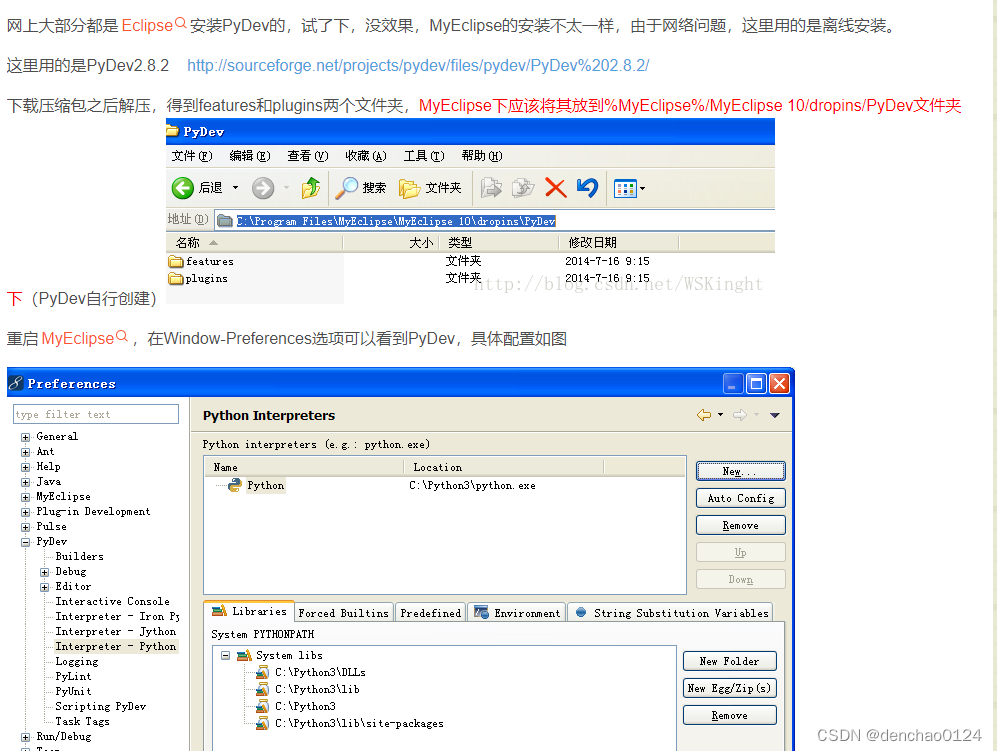
Task: Click the New Egg/Zip(s) button
Action: point(730,688)
